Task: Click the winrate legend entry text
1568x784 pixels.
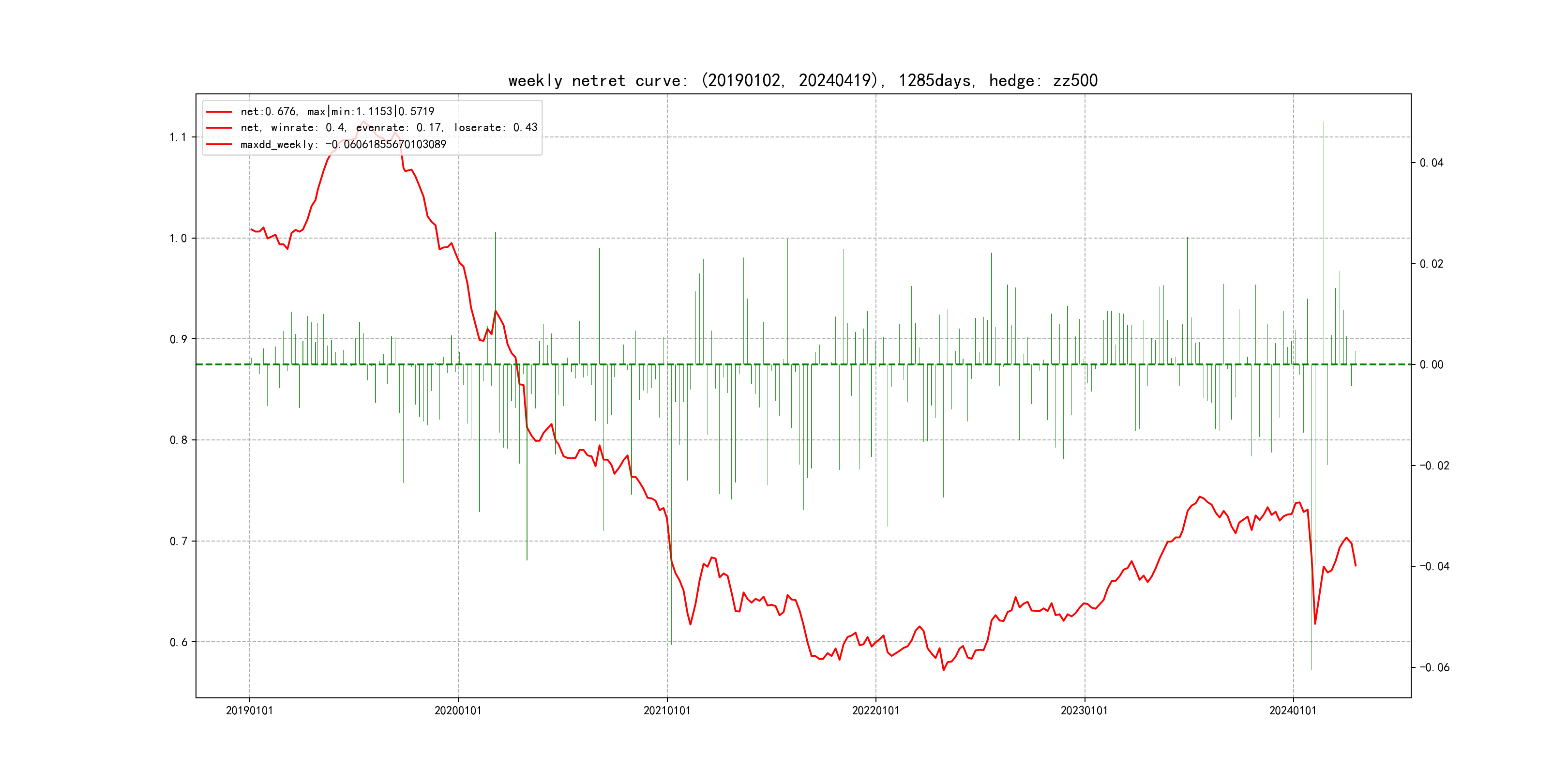Action: pyautogui.click(x=388, y=128)
